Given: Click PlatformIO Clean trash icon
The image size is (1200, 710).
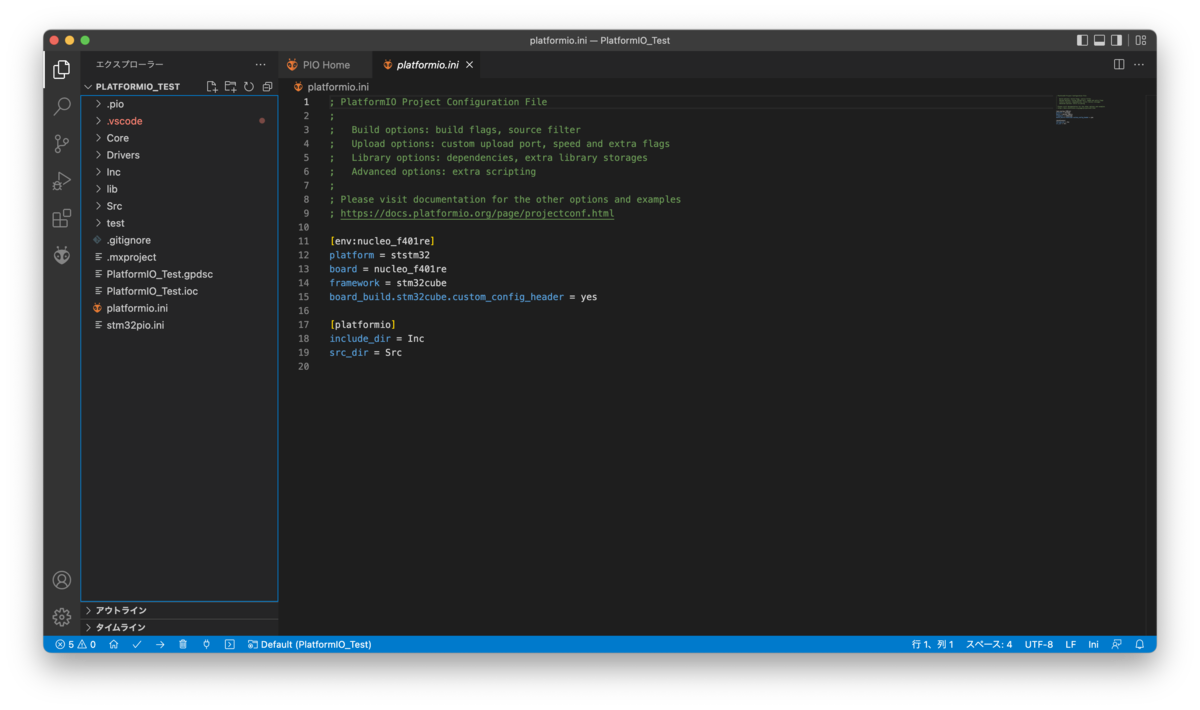Looking at the screenshot, I should click(183, 645).
